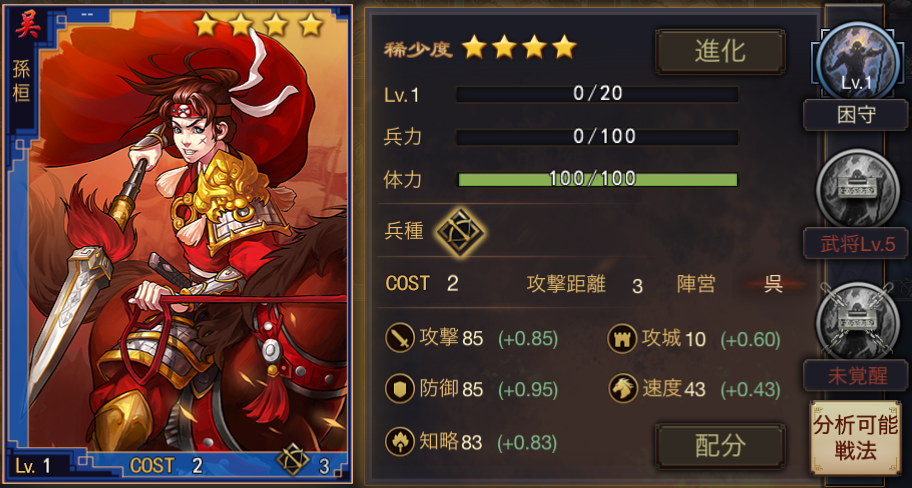
Task: Tap the troop type icon on card bottom
Action: coord(293,461)
